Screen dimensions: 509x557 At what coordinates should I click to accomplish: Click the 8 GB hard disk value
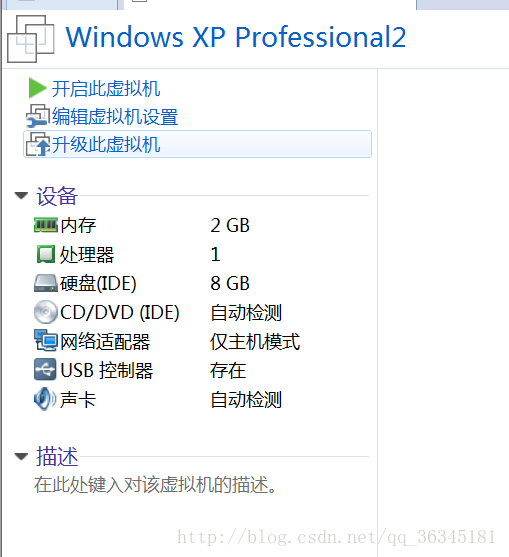pyautogui.click(x=230, y=283)
